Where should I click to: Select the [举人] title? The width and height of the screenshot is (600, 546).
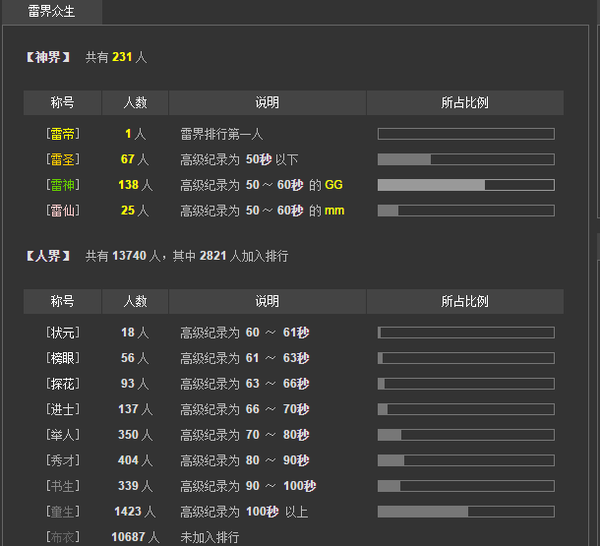[63, 435]
